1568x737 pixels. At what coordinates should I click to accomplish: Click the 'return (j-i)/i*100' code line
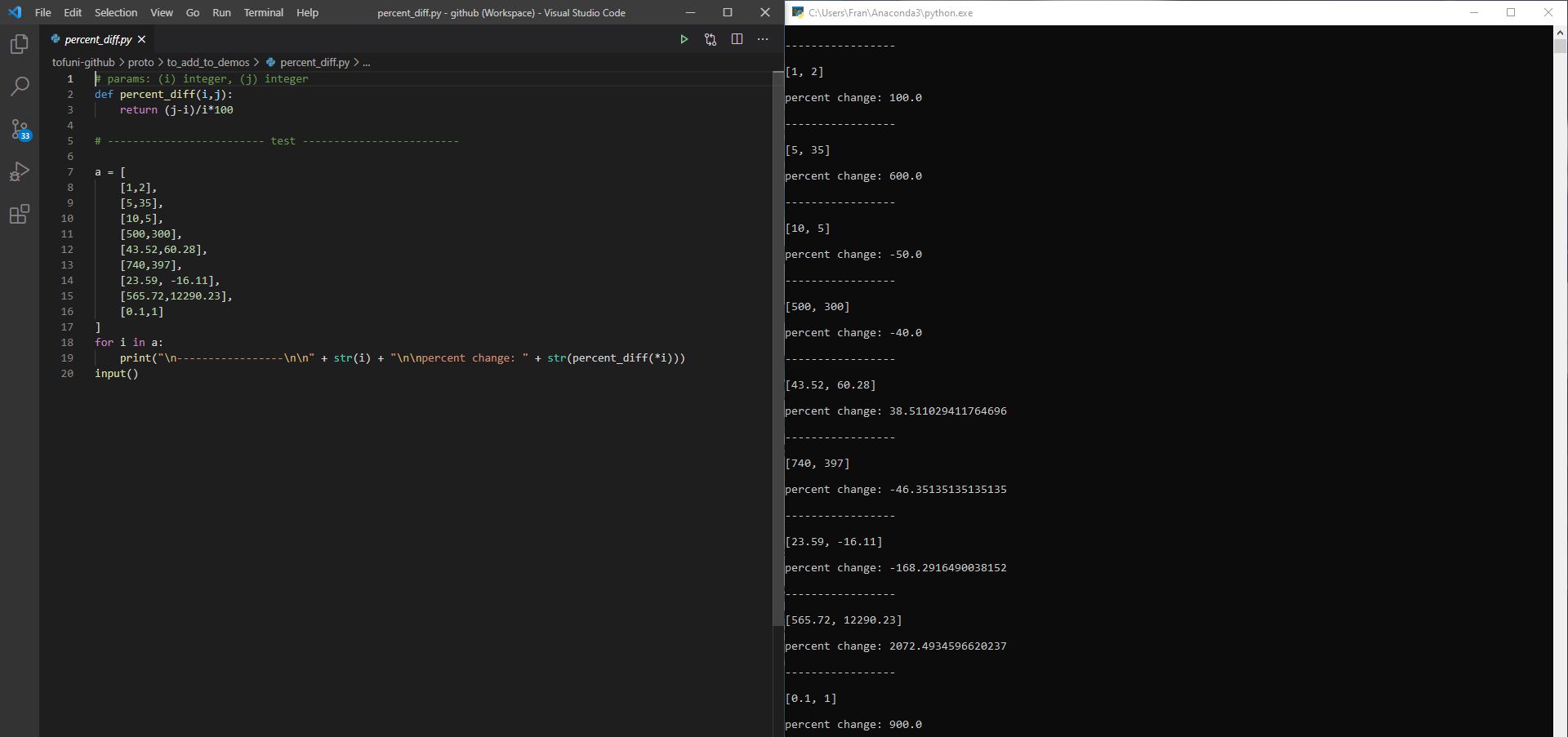[x=176, y=110]
